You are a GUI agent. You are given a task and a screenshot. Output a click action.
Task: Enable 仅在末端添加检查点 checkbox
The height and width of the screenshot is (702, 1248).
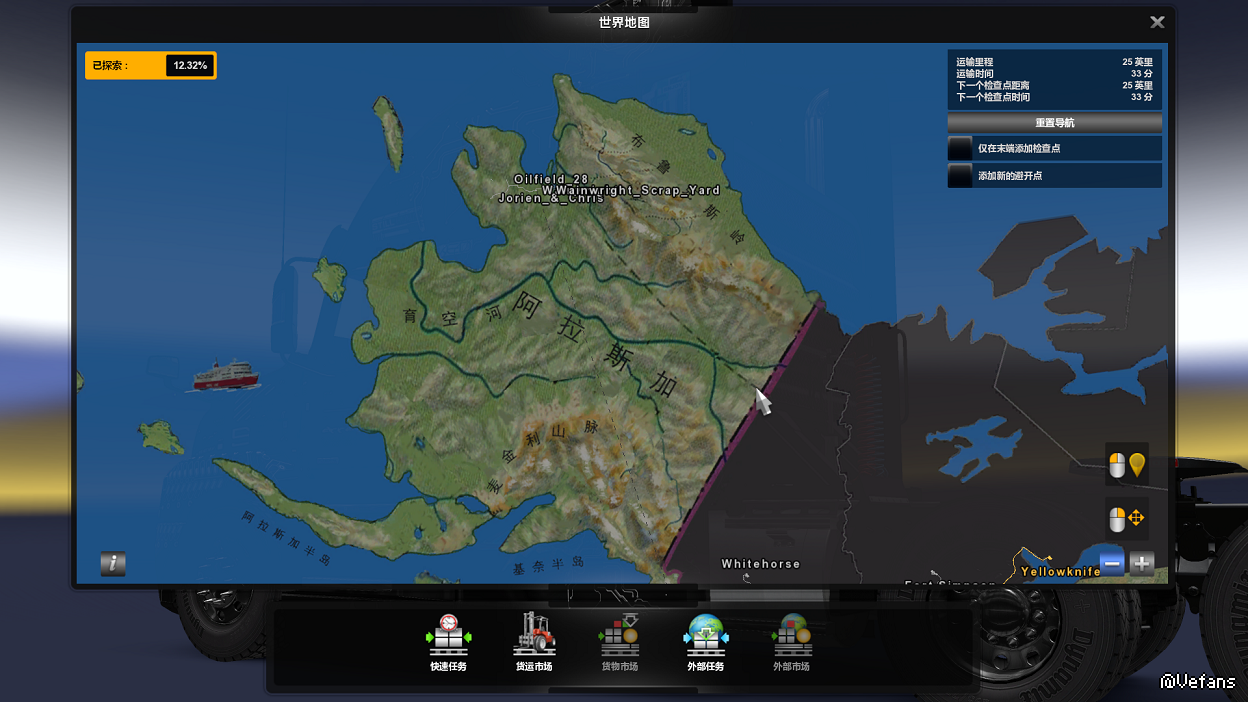(961, 148)
